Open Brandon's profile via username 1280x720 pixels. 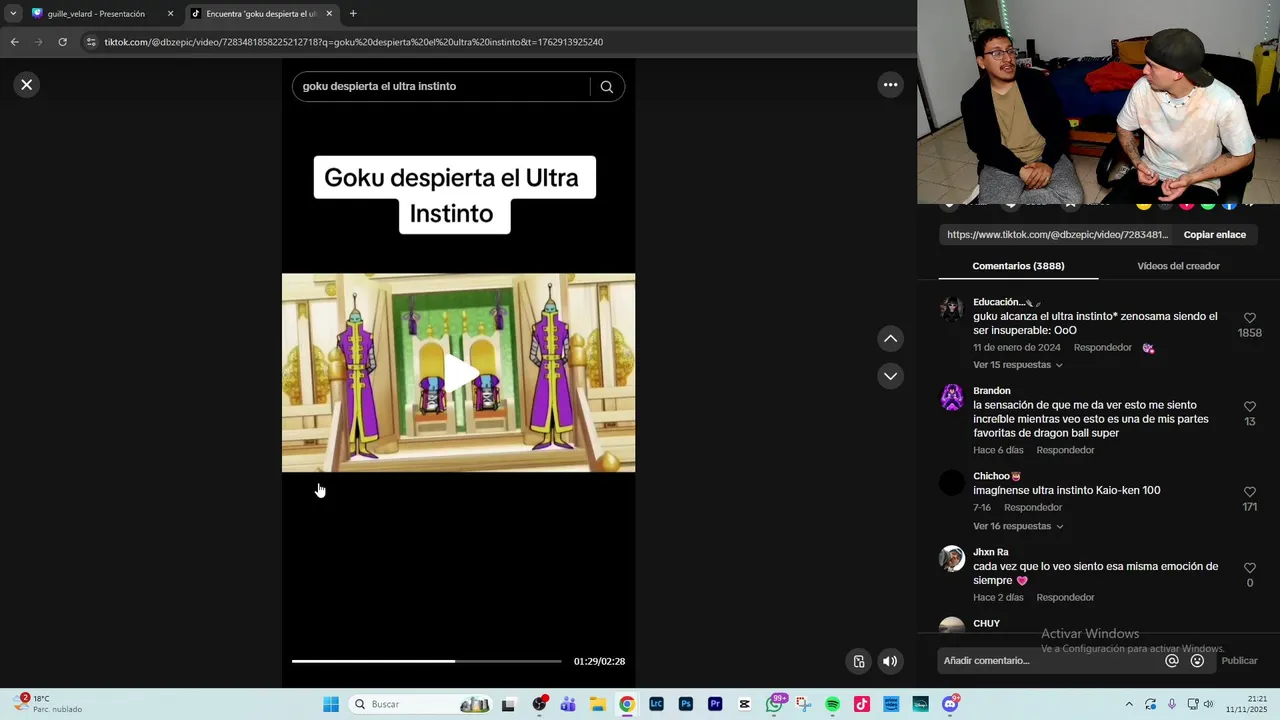[991, 391]
